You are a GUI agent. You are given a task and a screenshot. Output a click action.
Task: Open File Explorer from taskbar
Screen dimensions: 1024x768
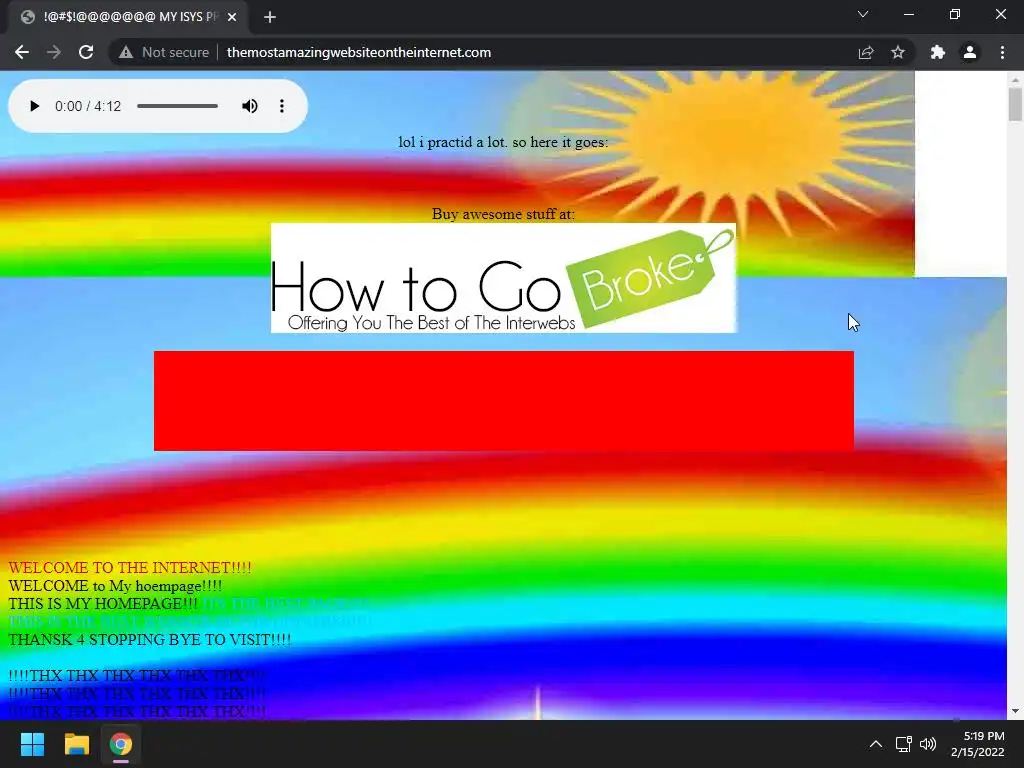tap(76, 744)
